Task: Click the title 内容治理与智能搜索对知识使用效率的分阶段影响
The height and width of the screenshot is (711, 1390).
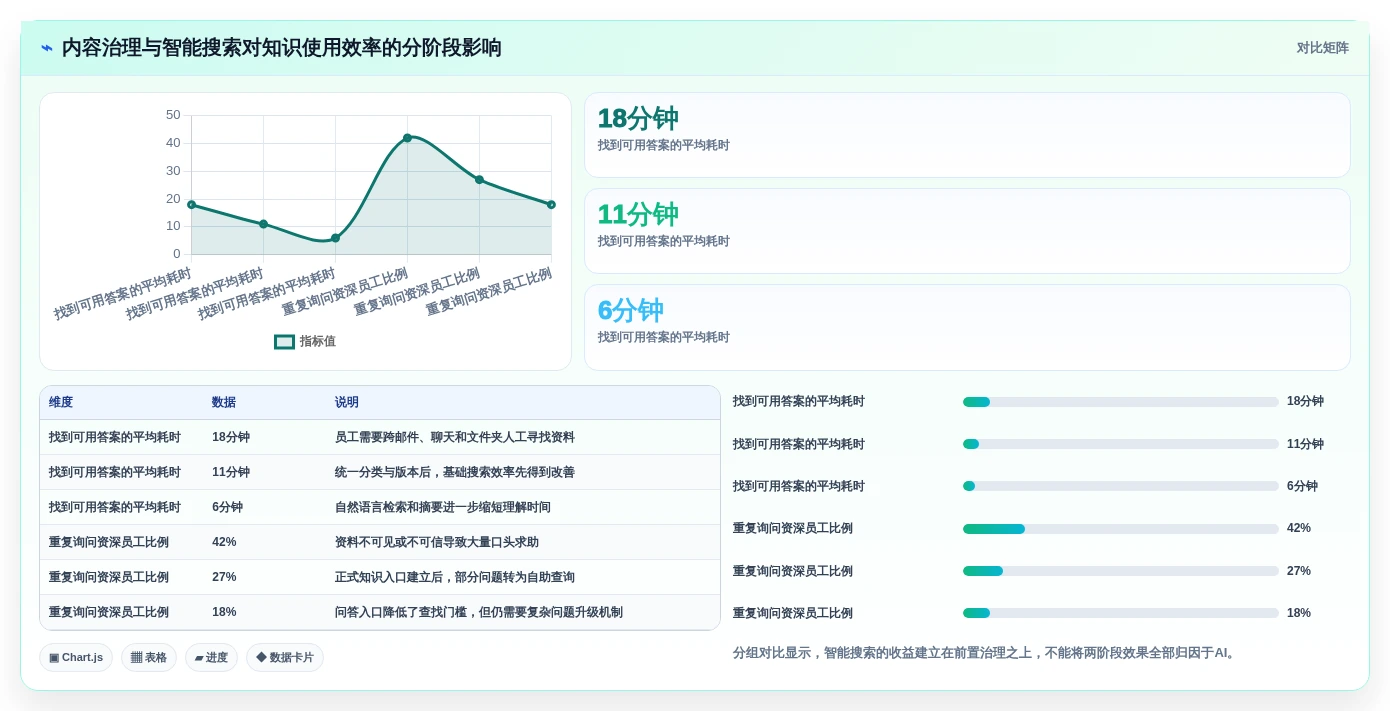Action: point(282,48)
